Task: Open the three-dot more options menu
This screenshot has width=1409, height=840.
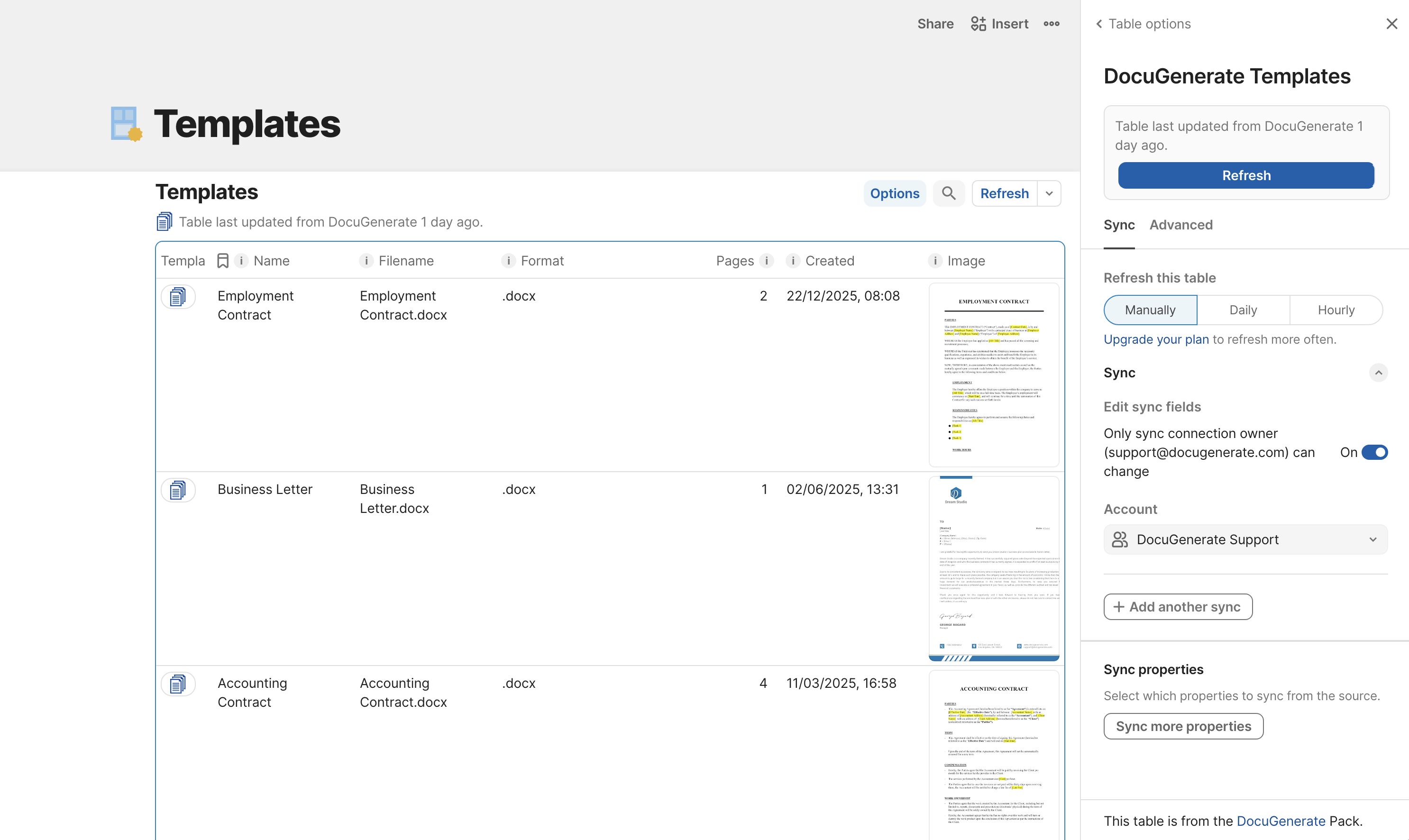Action: (1051, 24)
